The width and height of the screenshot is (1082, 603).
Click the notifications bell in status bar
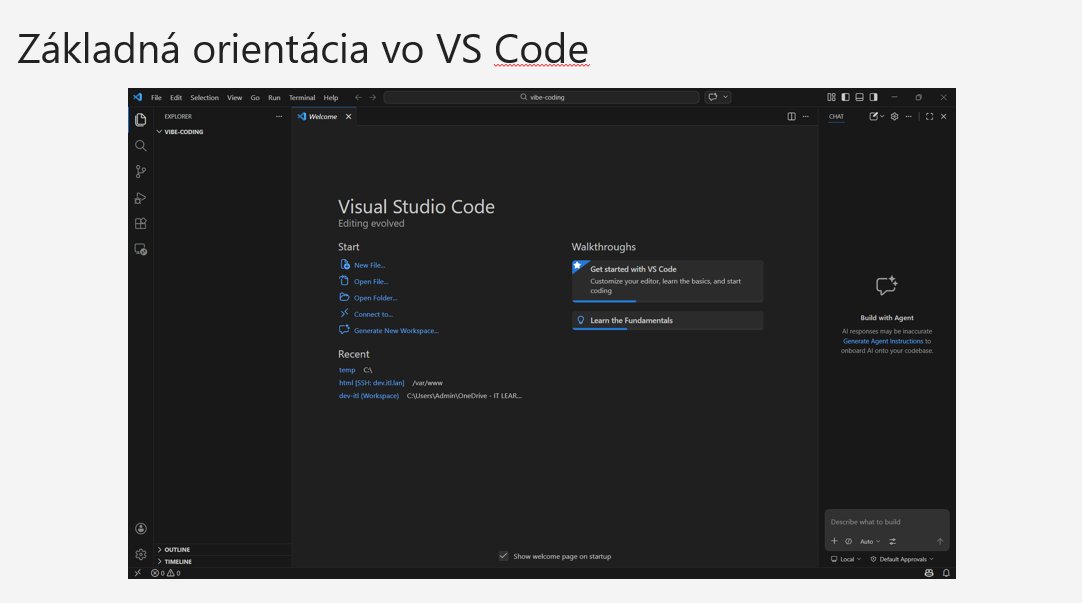click(946, 573)
